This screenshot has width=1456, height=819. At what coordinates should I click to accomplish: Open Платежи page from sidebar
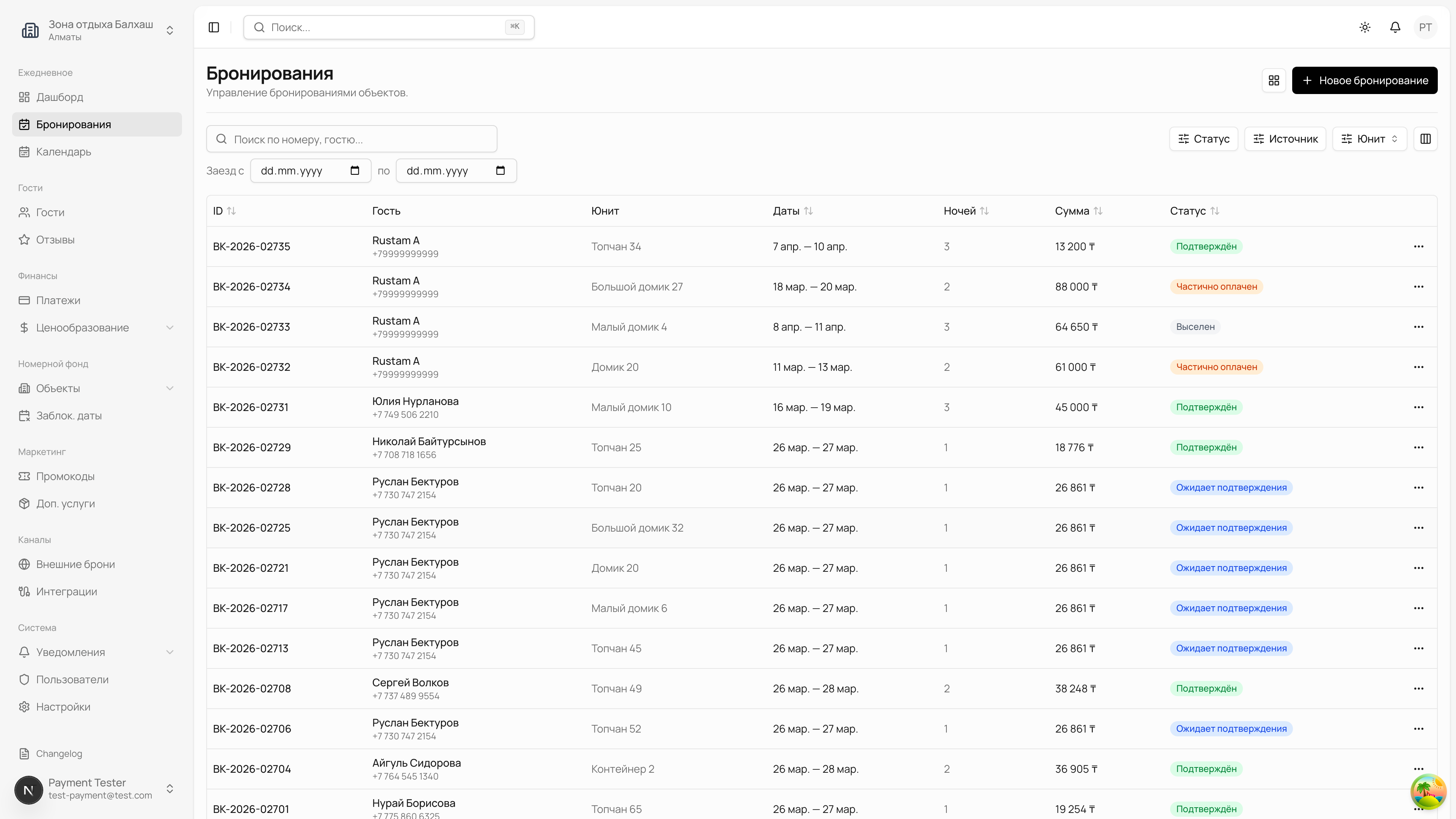(x=58, y=300)
